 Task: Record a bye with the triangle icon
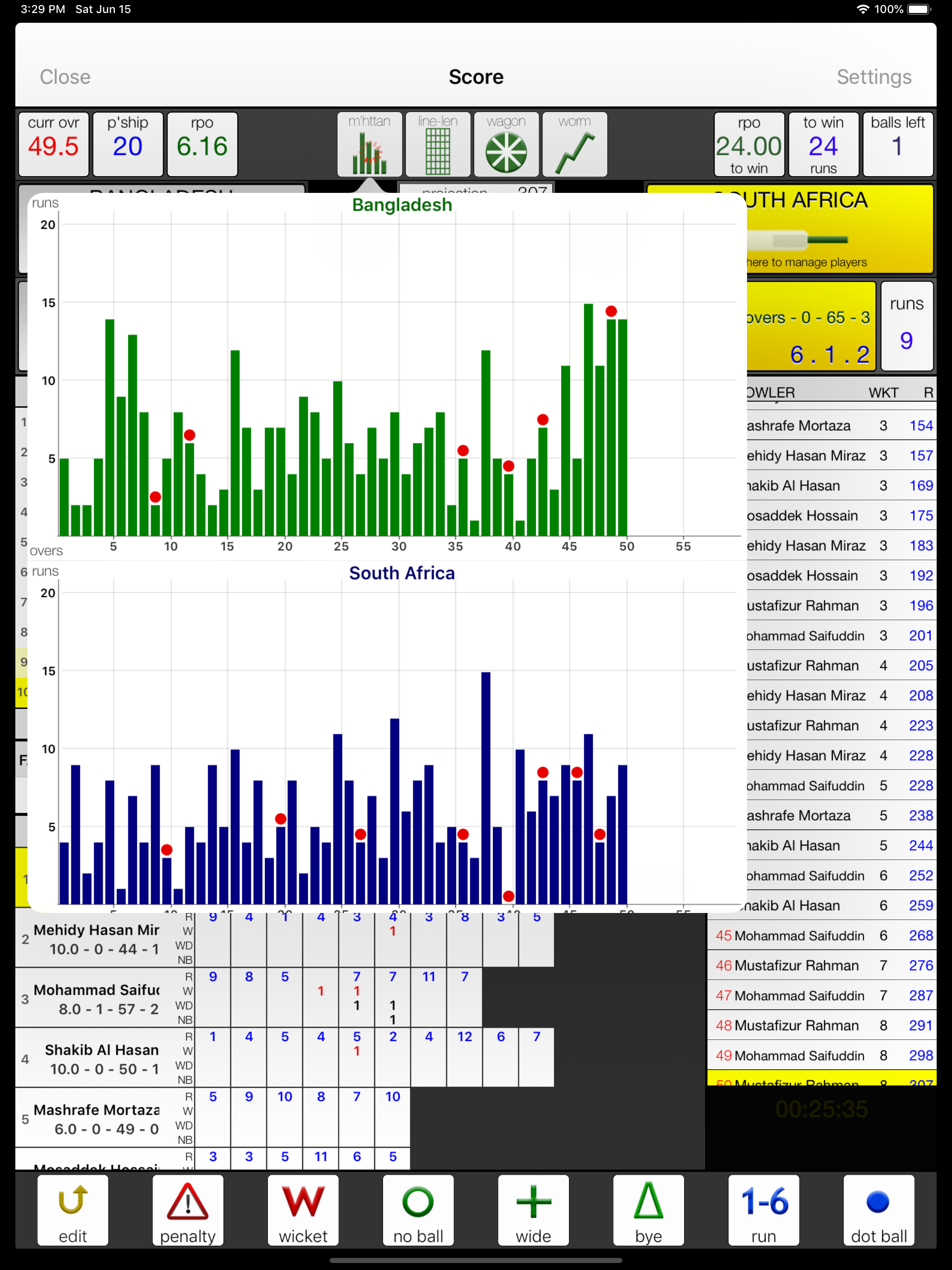pyautogui.click(x=648, y=1210)
